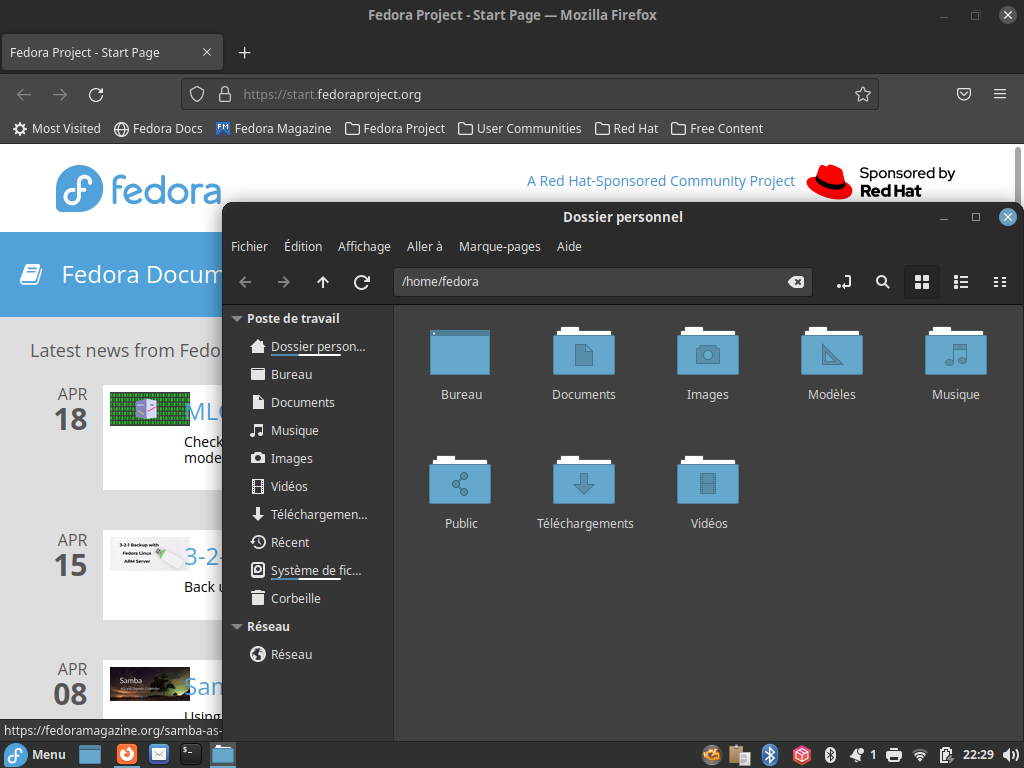Screen dimensions: 1024x768
Task: Clear the location bar path
Action: coord(795,282)
